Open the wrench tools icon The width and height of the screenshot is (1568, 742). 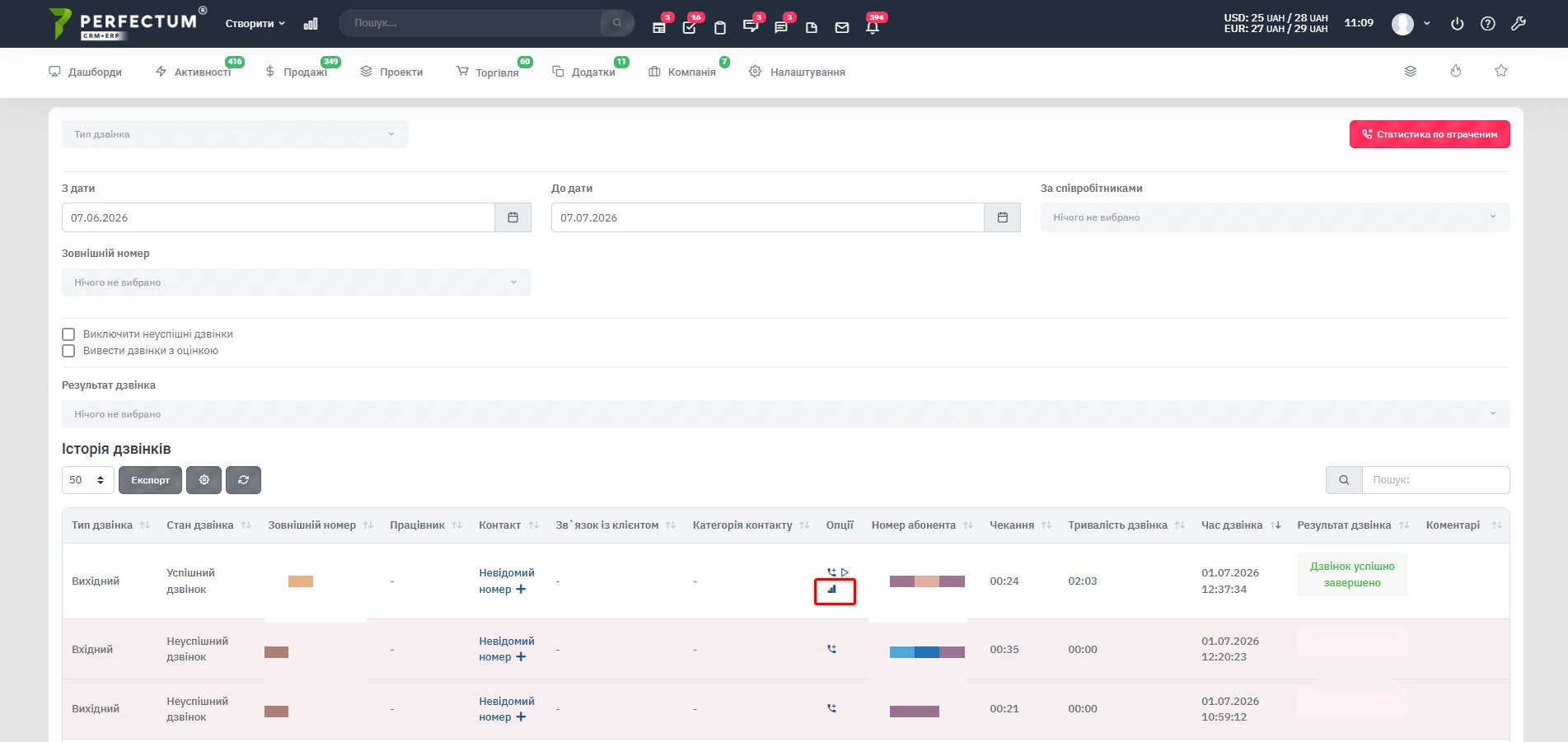point(1519,24)
